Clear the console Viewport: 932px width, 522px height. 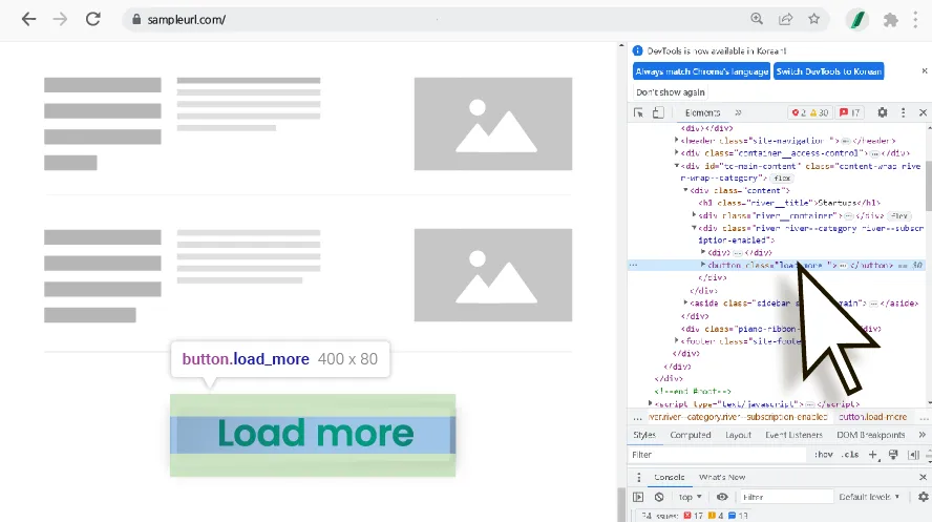point(659,497)
